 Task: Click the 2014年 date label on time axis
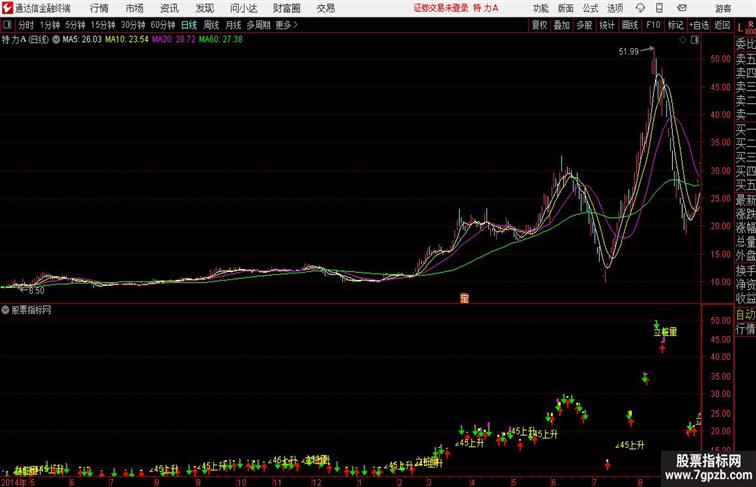(x=14, y=482)
